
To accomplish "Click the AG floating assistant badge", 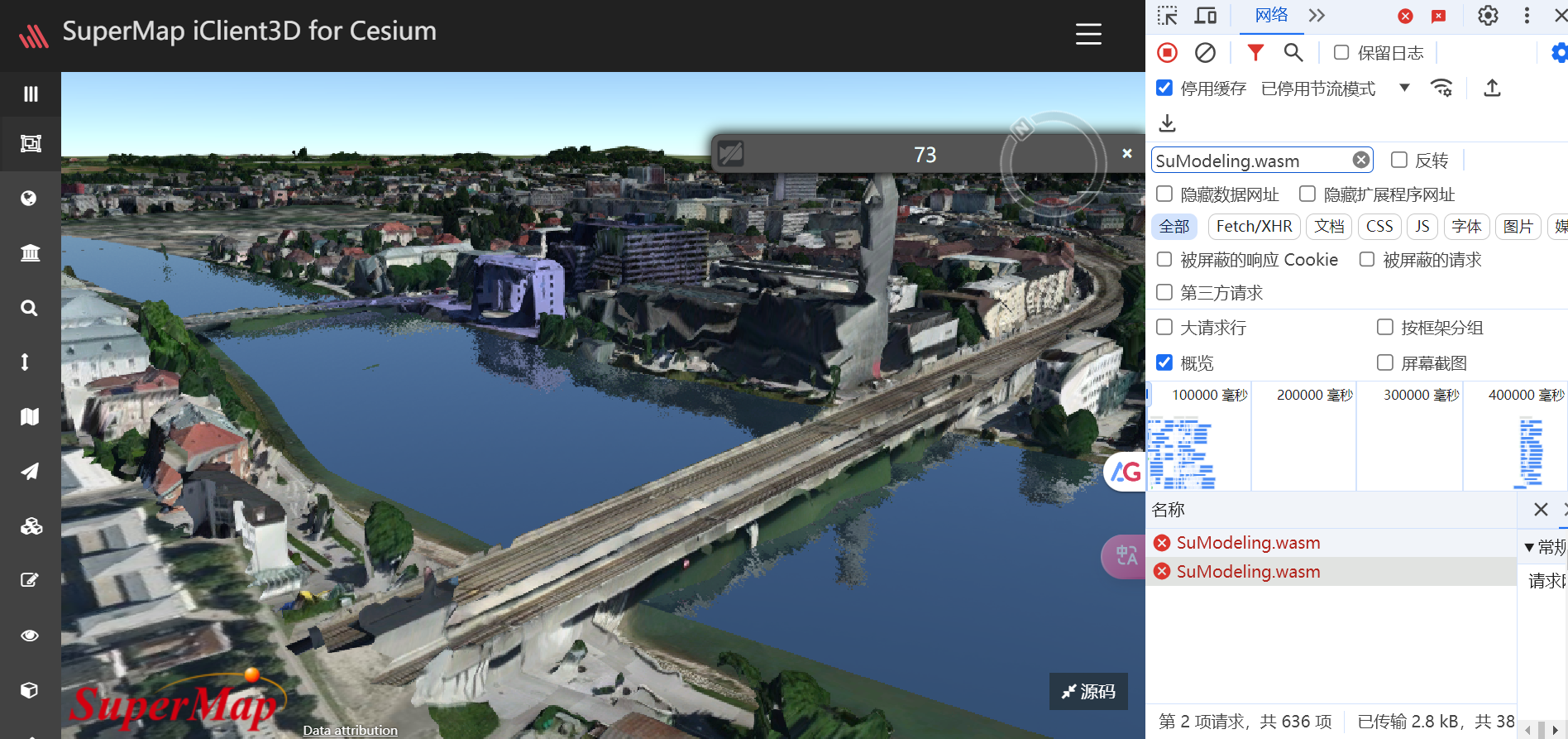I will pyautogui.click(x=1125, y=472).
